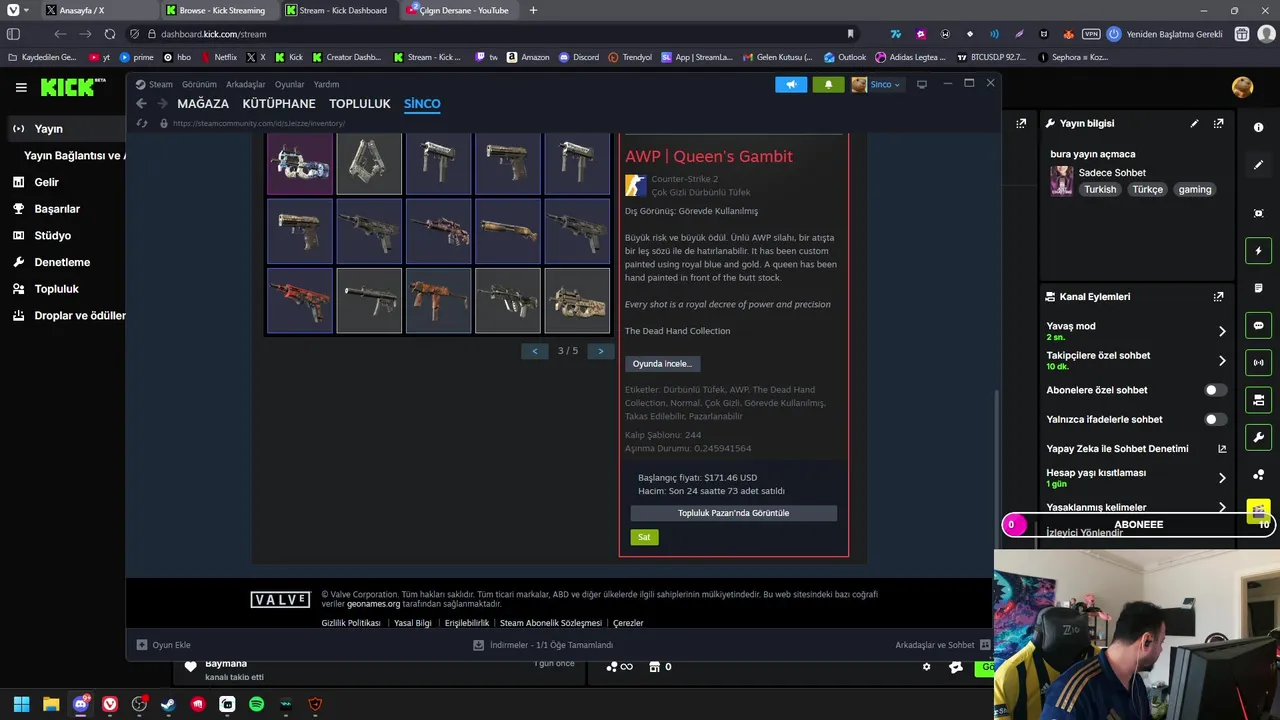Open Creator Dashboard bookmark

click(x=347, y=57)
